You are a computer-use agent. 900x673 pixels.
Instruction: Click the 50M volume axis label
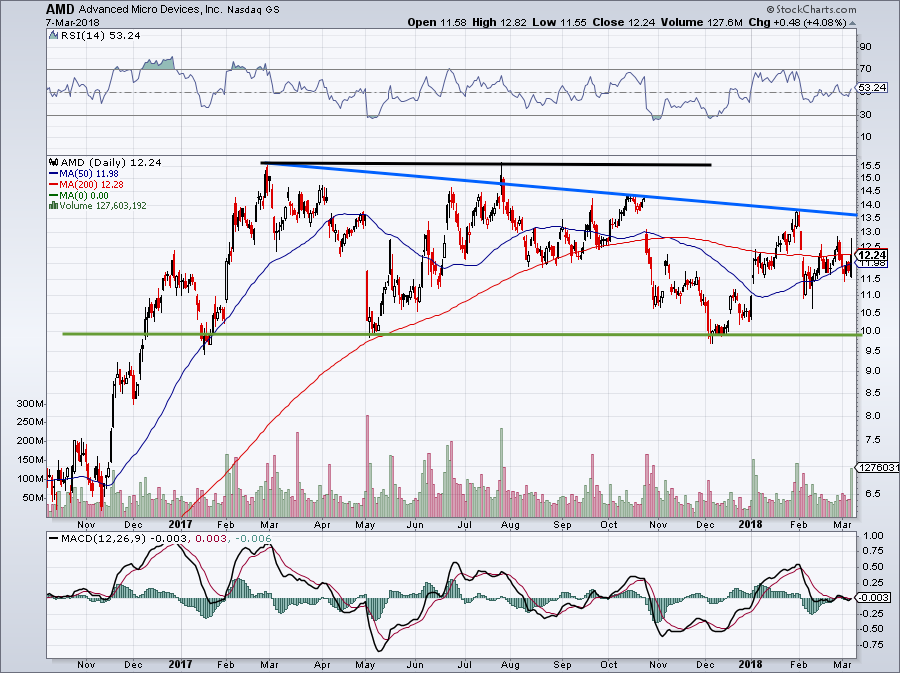(x=33, y=498)
